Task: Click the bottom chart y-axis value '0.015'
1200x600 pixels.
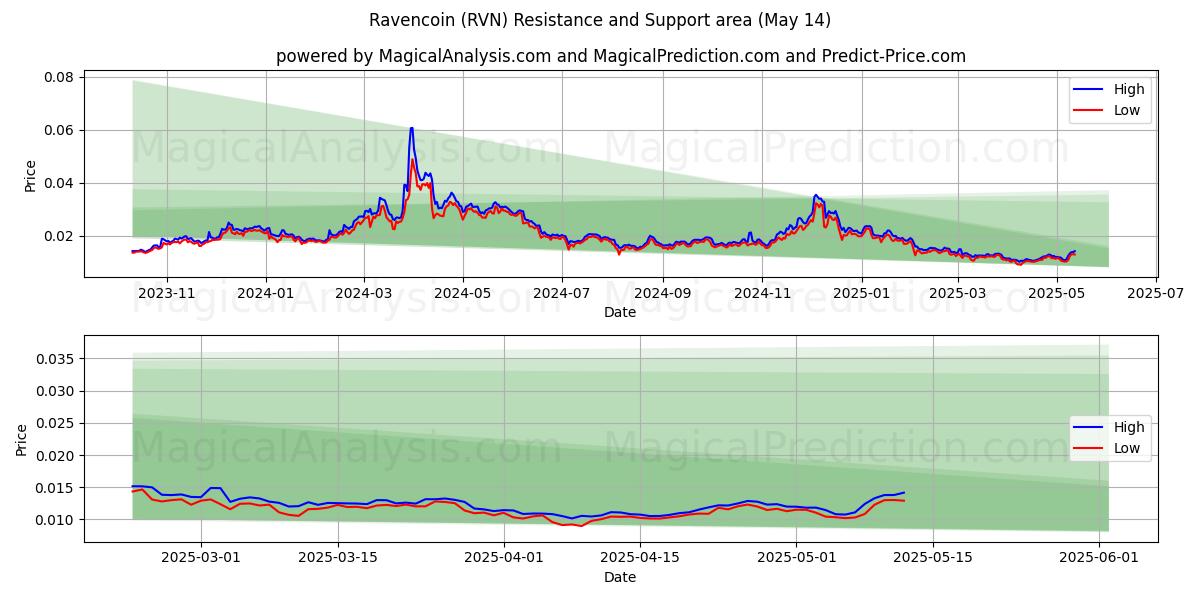Action: (x=56, y=488)
